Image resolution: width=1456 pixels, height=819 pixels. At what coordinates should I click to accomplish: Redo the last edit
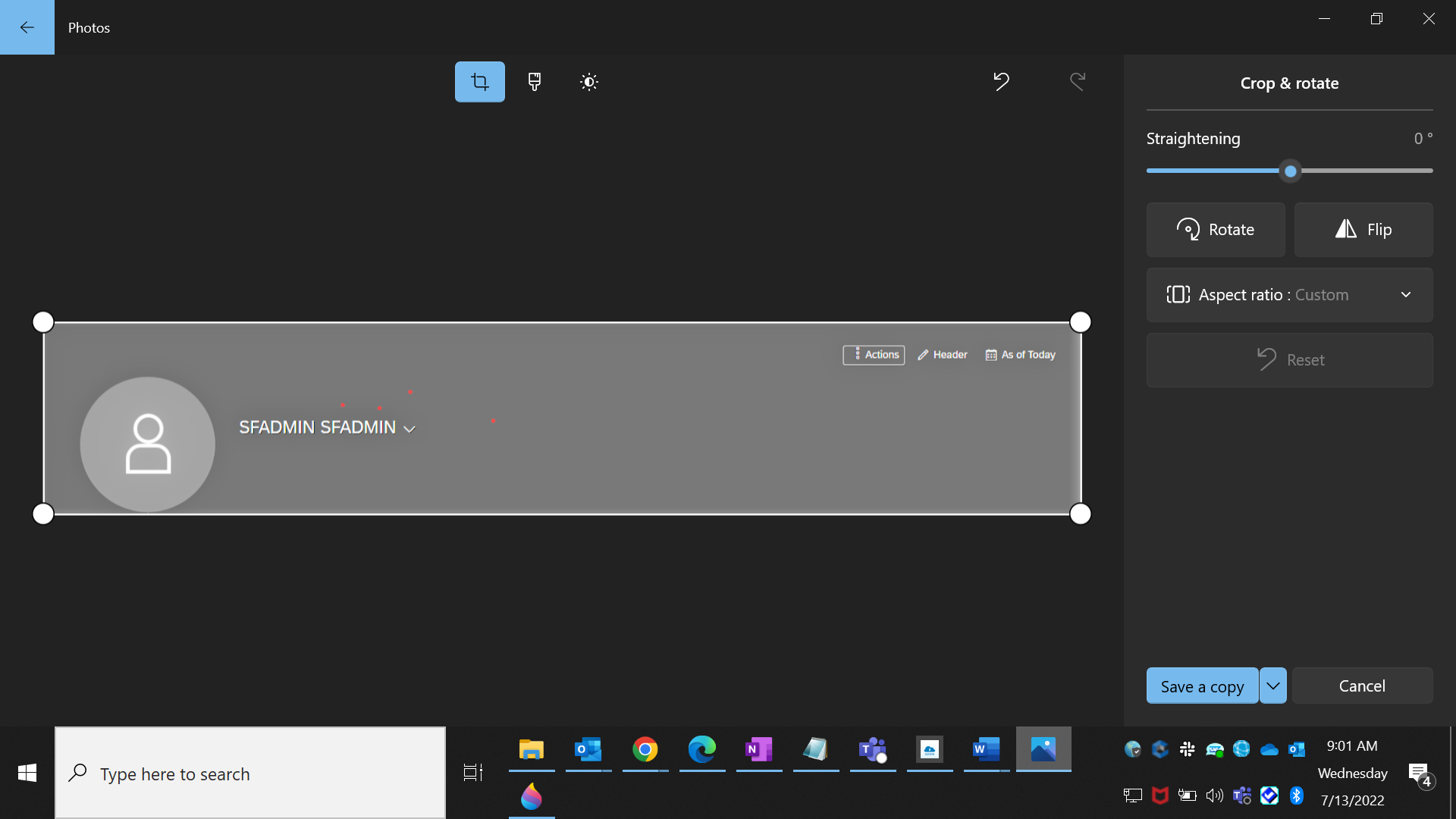click(1077, 81)
